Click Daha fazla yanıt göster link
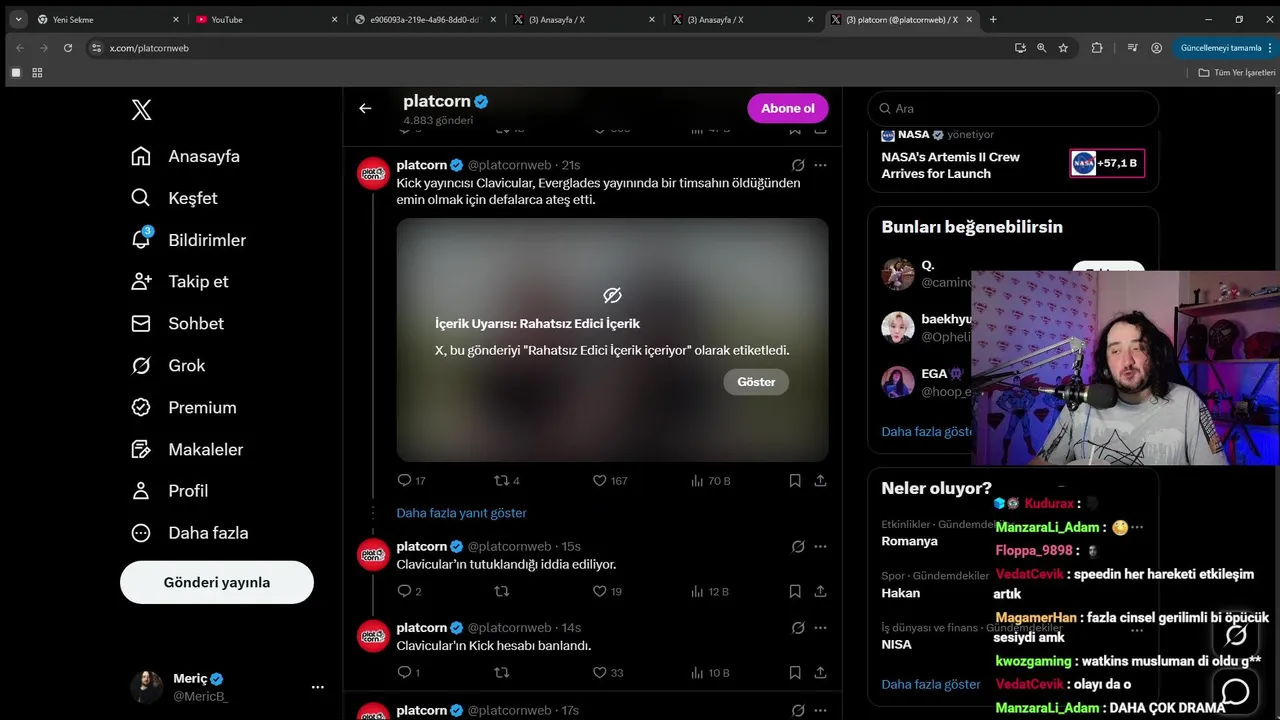Image resolution: width=1280 pixels, height=720 pixels. (x=461, y=513)
